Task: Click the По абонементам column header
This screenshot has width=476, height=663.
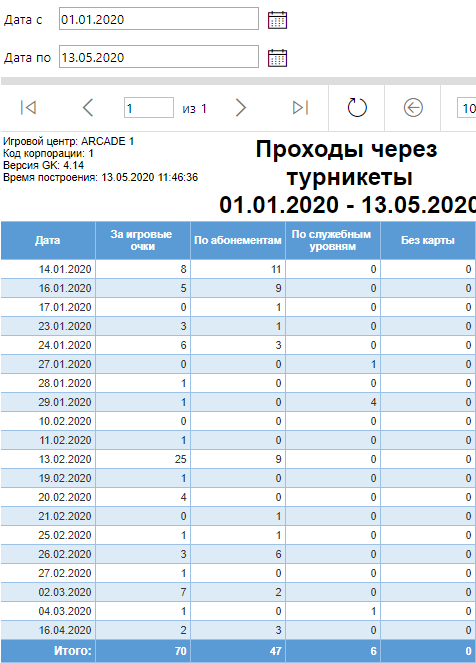Action: [x=238, y=241]
